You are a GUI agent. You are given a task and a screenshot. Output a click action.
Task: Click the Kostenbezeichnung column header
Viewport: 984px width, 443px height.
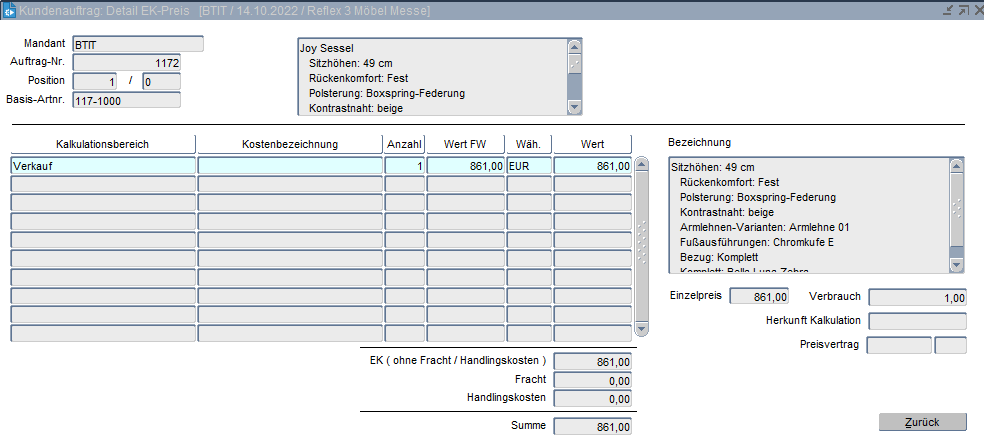point(290,144)
